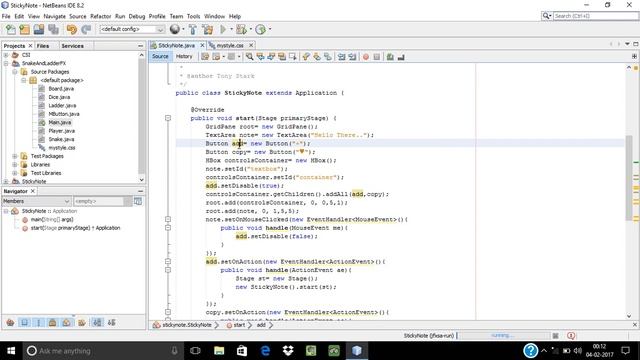This screenshot has width=640, height=360.
Task: Click the Save All toolbar icon
Action: click(x=53, y=29)
